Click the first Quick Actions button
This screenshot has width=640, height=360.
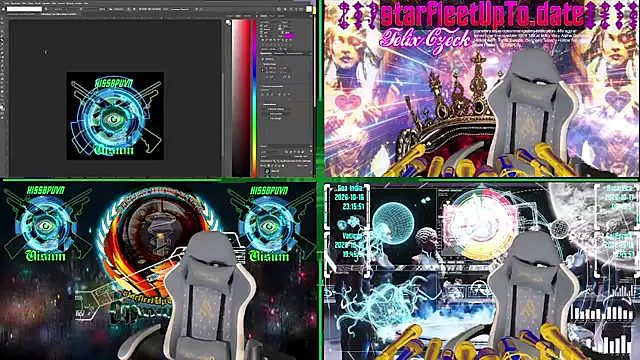276,109
